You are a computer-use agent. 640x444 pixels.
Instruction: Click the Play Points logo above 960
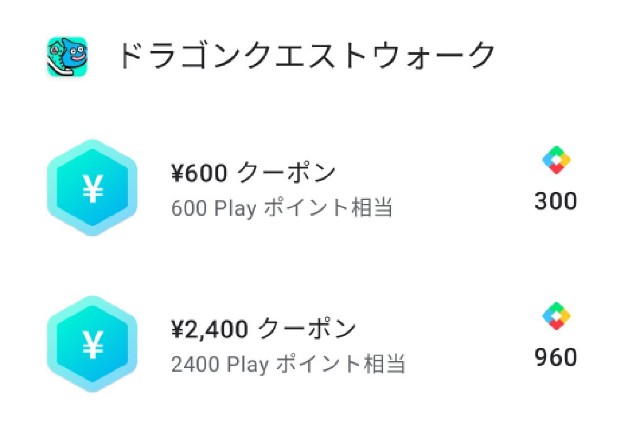[556, 316]
